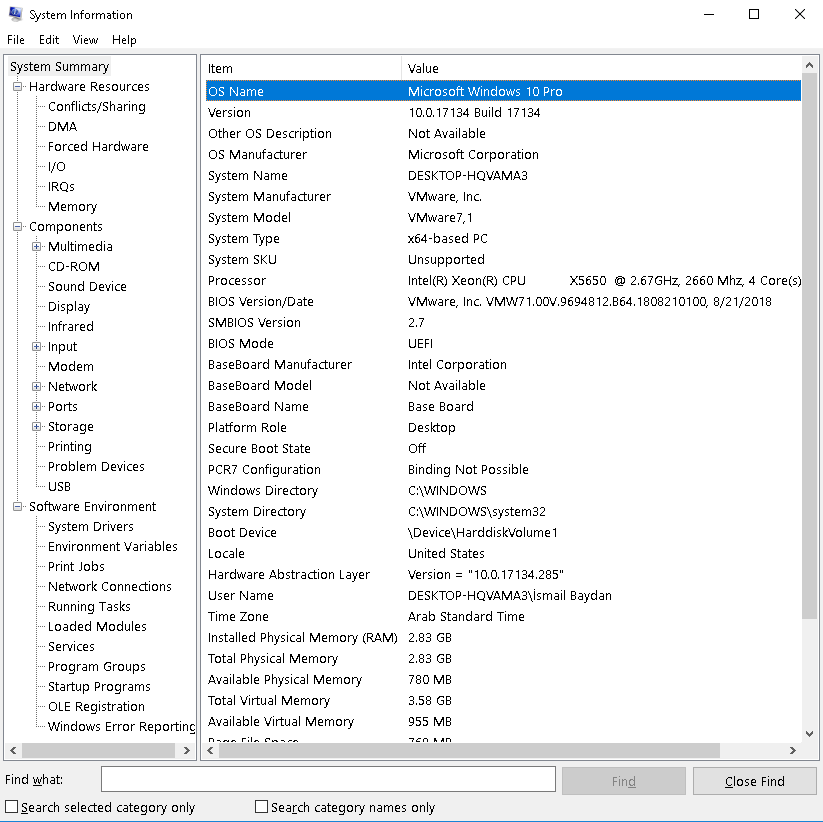Open the Help menu
823x822 pixels.
point(124,40)
